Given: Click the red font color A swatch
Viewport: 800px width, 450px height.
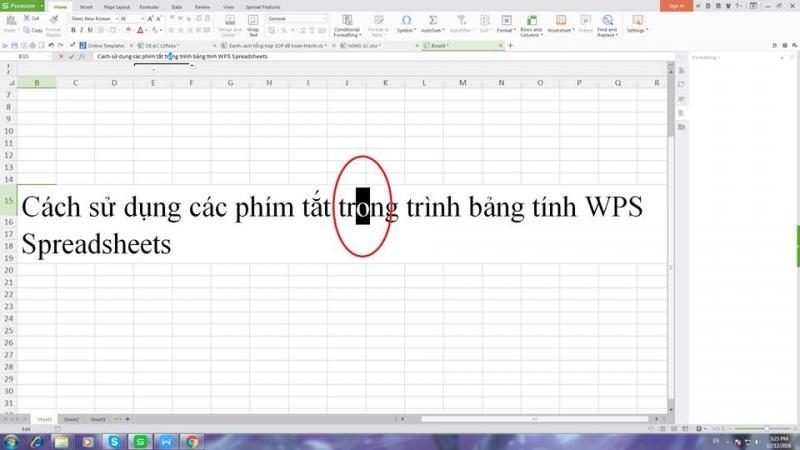Looking at the screenshot, I should [x=140, y=31].
